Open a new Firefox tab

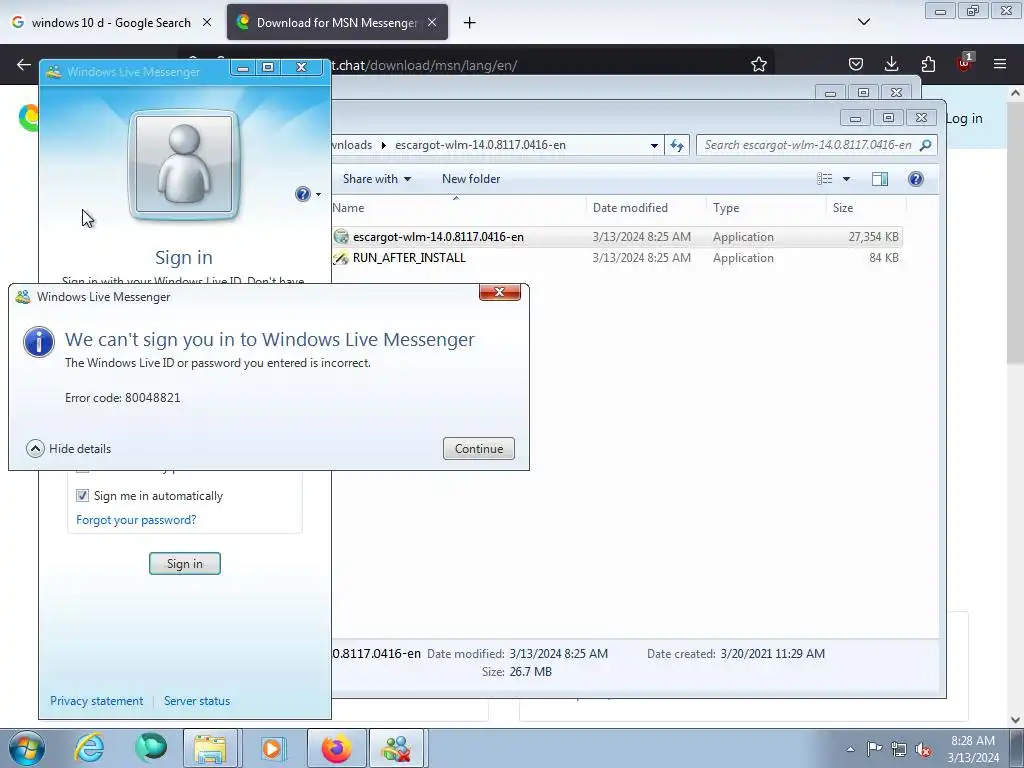(x=469, y=23)
